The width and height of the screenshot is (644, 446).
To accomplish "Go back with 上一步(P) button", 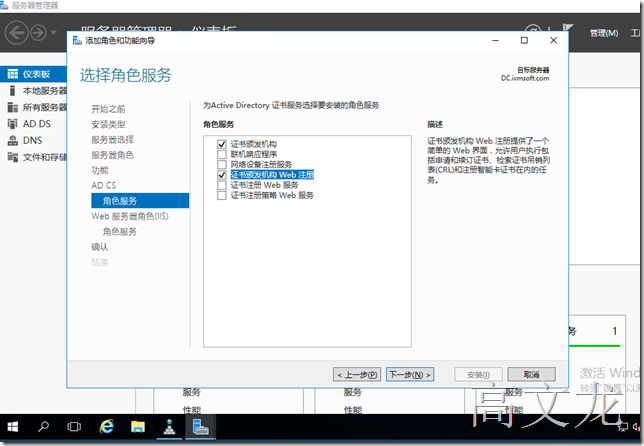I will [x=357, y=375].
